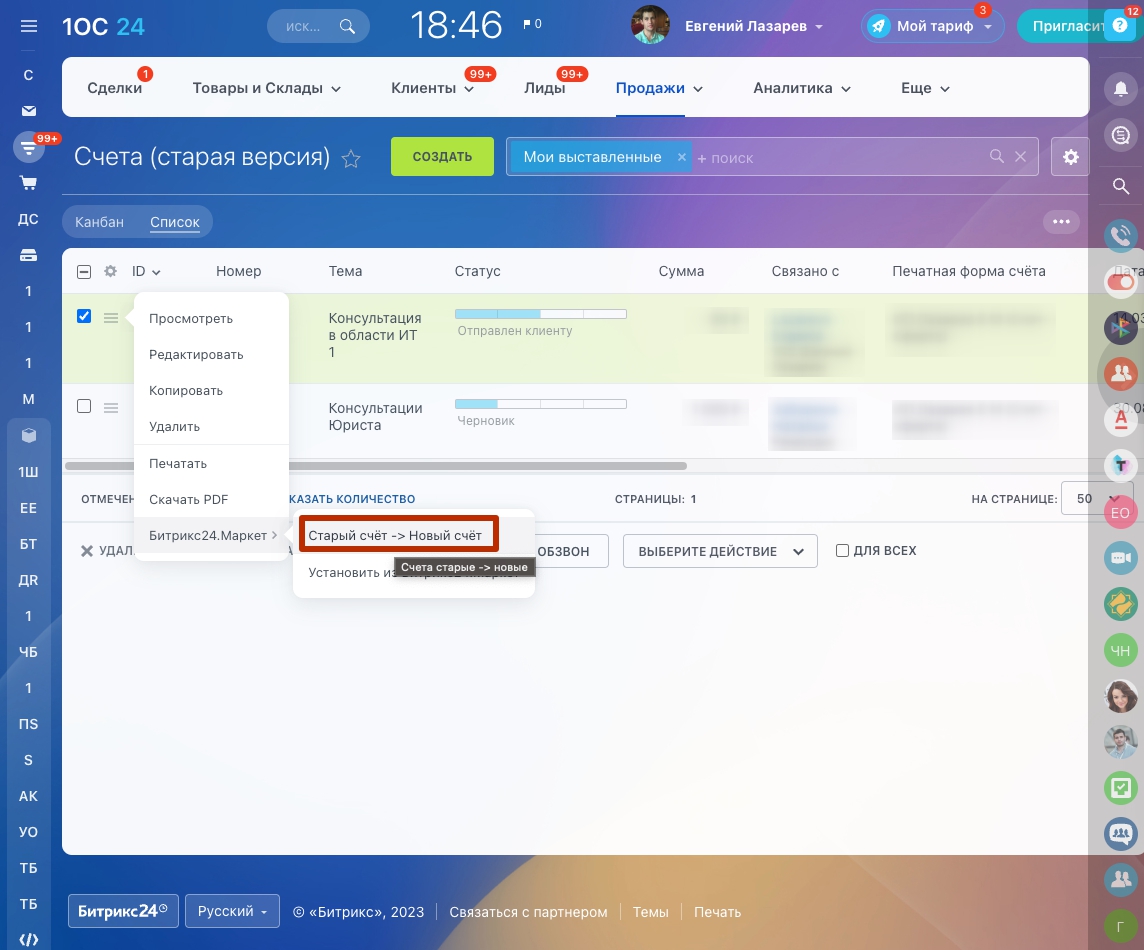Screen dimensions: 1144x950
Task: Open the code brackets sidebar icon
Action: click(28, 939)
